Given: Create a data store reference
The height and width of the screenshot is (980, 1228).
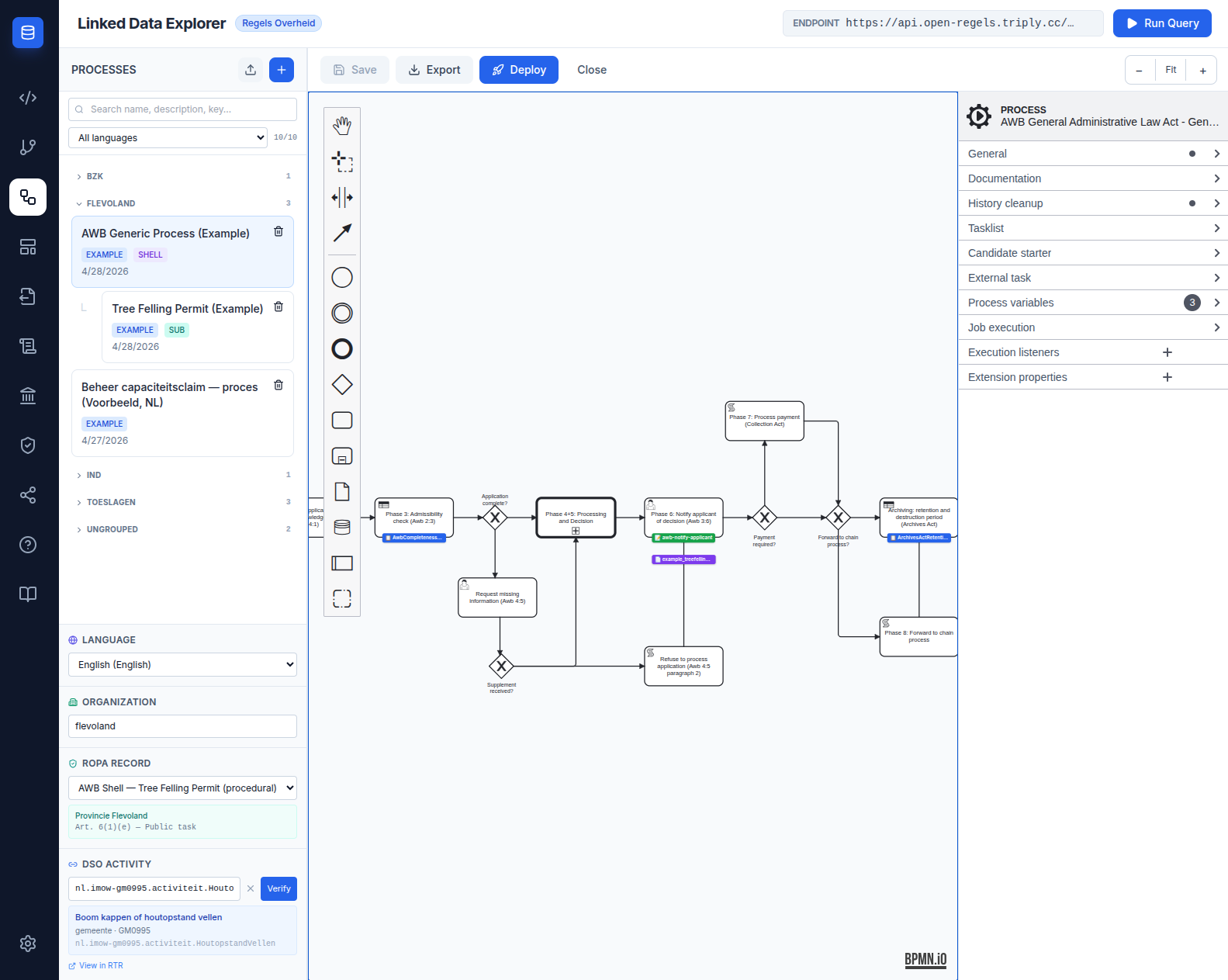Looking at the screenshot, I should click(x=342, y=527).
